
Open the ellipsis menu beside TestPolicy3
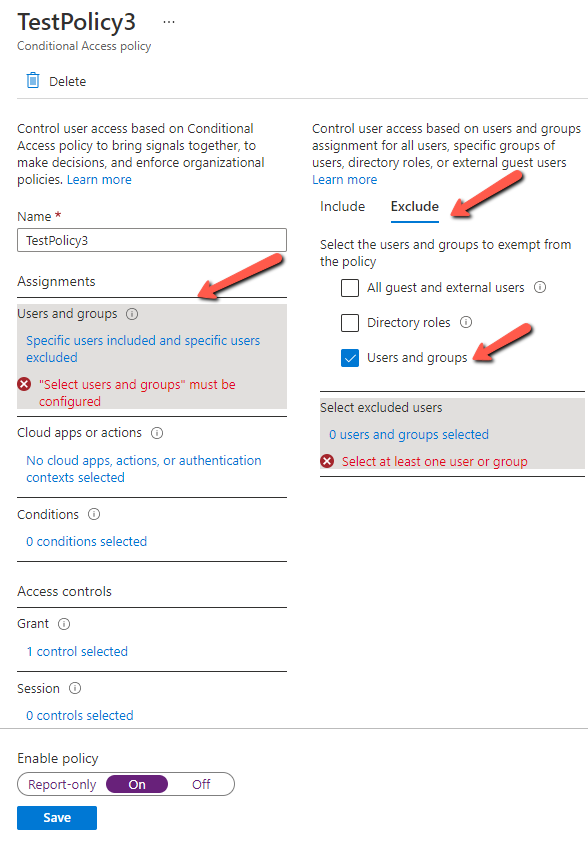168,21
